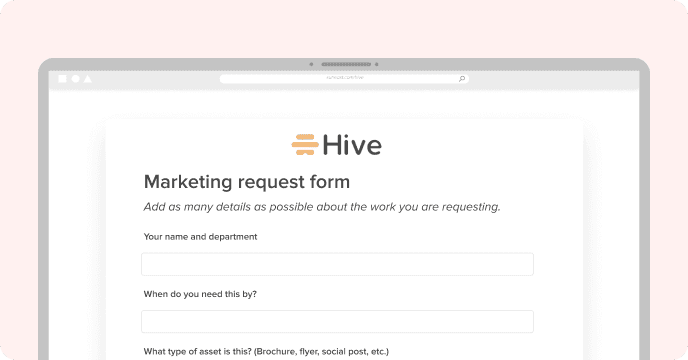Viewport: 688px width, 360px height.
Task: Select the 'Marketing request form' heading
Action: click(x=247, y=182)
